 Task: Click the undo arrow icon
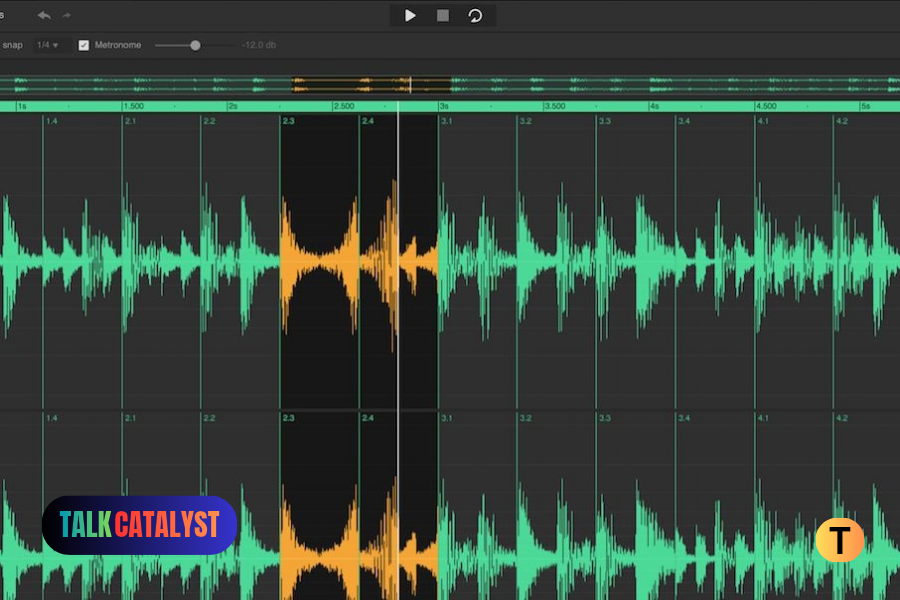point(44,15)
